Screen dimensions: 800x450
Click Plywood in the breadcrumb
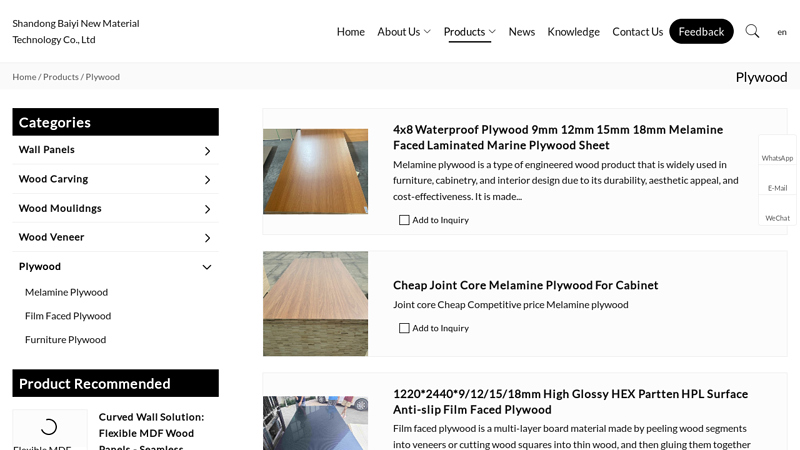[103, 77]
